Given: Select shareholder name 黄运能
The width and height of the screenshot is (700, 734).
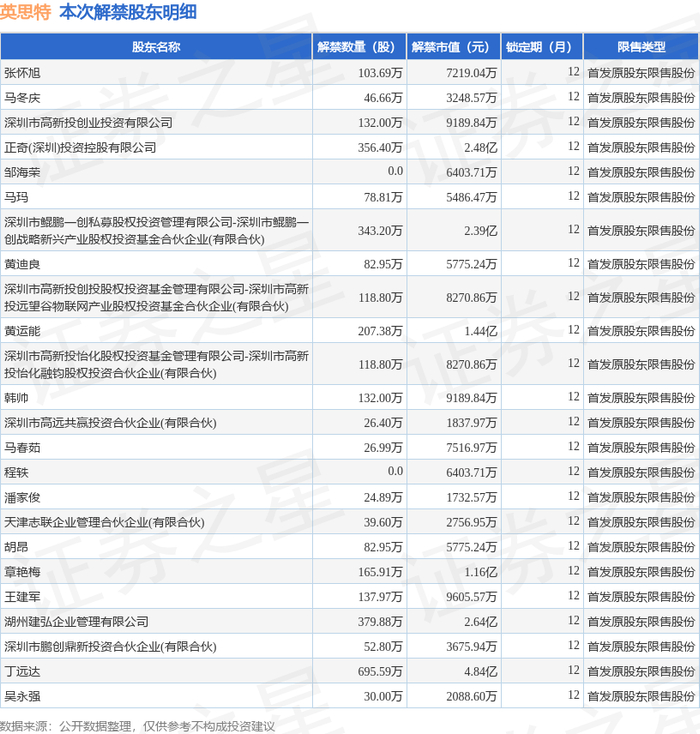Looking at the screenshot, I should [22, 331].
